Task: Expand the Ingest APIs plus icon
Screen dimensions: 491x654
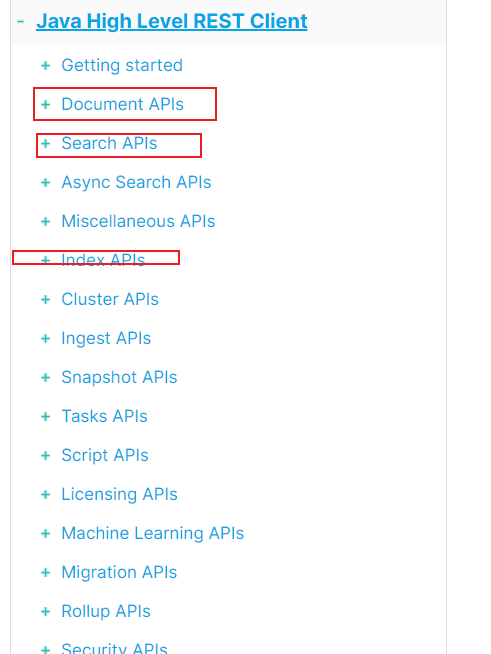Action: (x=45, y=338)
